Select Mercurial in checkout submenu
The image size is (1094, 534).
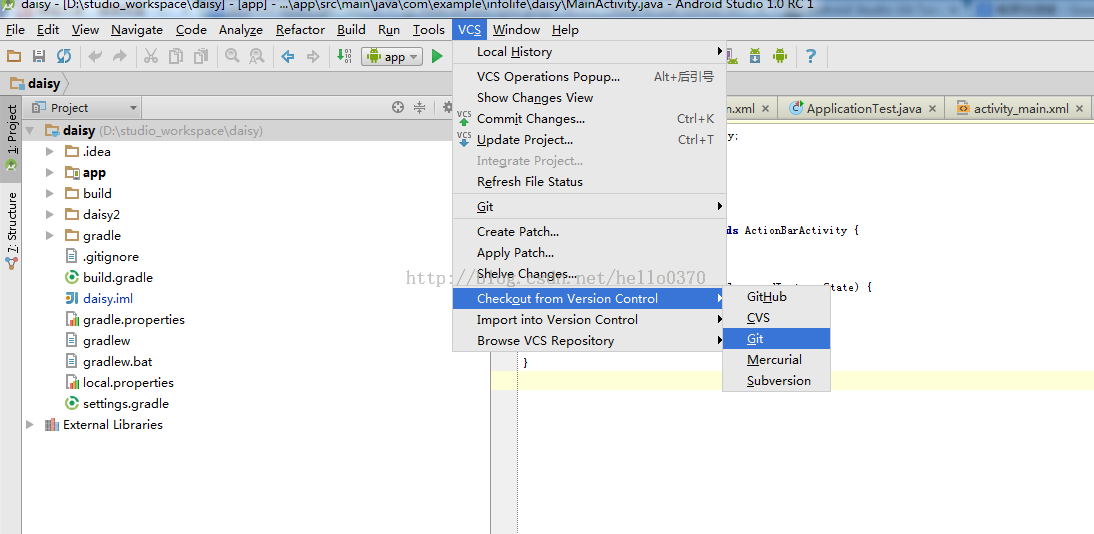[777, 359]
